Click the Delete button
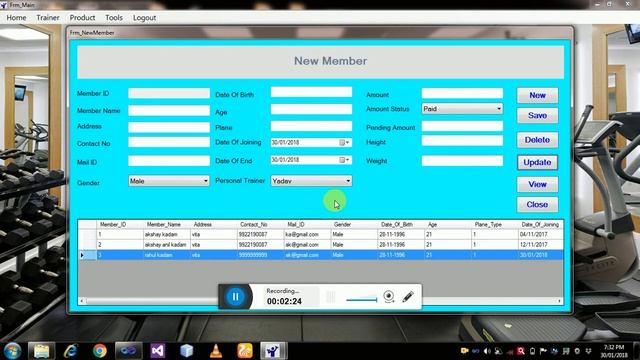 [x=537, y=140]
